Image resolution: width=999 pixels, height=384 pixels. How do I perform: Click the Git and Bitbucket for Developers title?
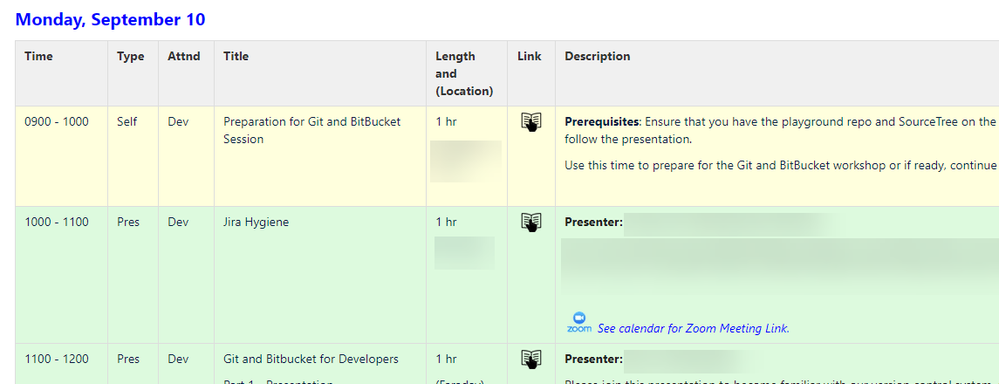tap(311, 359)
